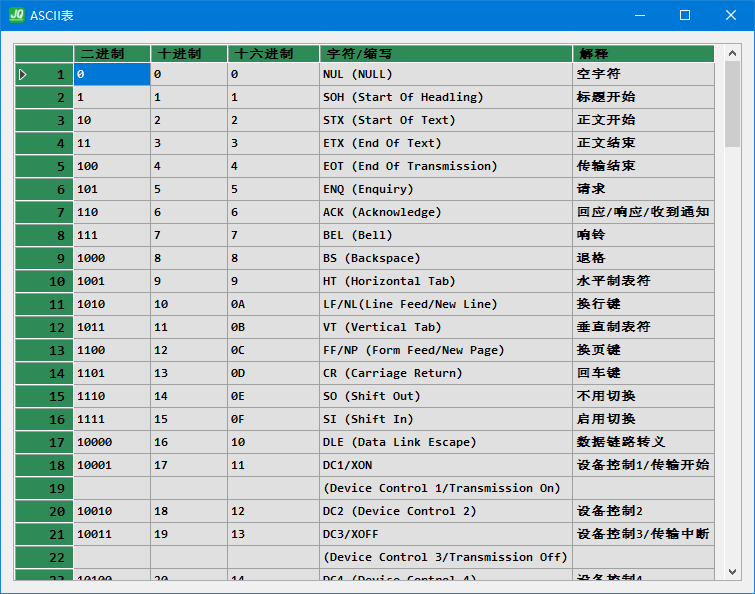Click decimal cell '14'
The width and height of the screenshot is (755, 594).
click(189, 396)
